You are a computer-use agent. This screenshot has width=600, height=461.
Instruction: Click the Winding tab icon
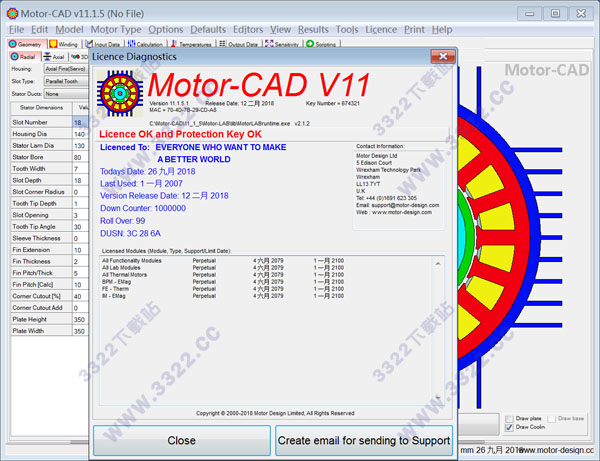tap(53, 44)
